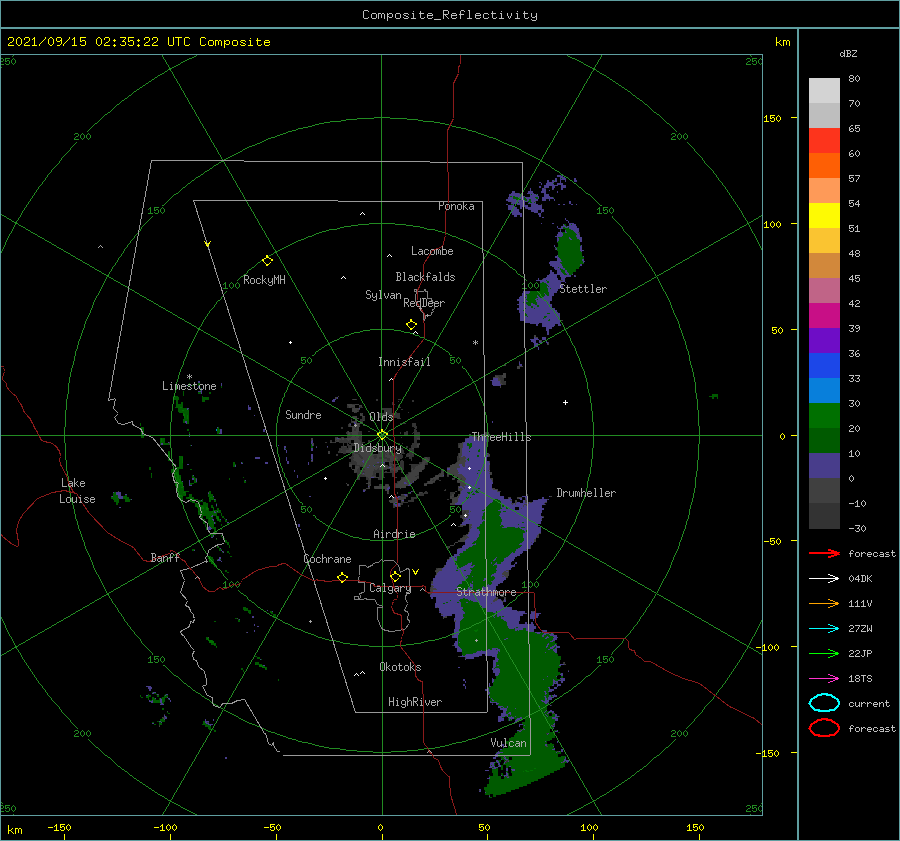Click the ThreeHills label
The height and width of the screenshot is (841, 900).
501,437
